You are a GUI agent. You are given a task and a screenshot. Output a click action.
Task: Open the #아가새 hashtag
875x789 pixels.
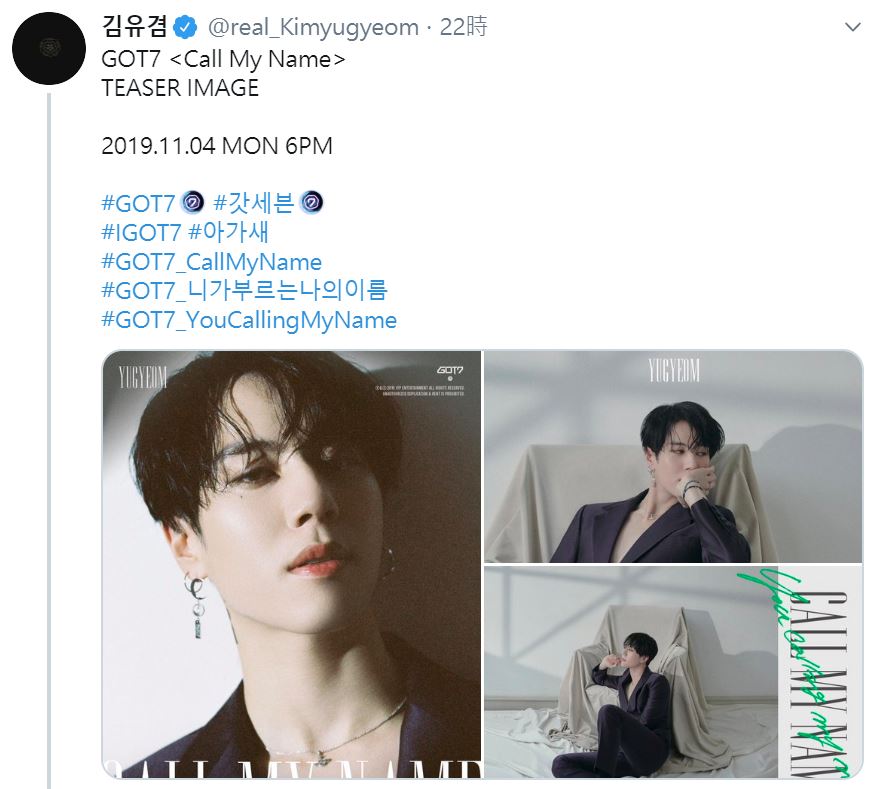tap(229, 232)
